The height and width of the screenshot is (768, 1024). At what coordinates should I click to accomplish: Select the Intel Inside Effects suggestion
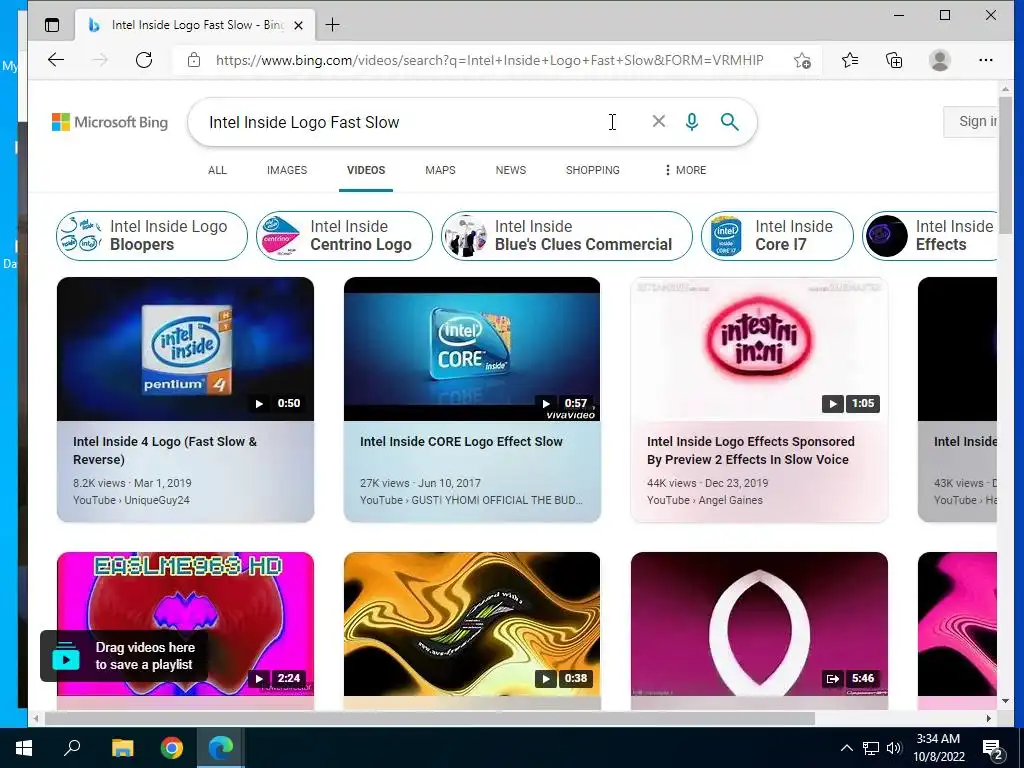pyautogui.click(x=930, y=236)
